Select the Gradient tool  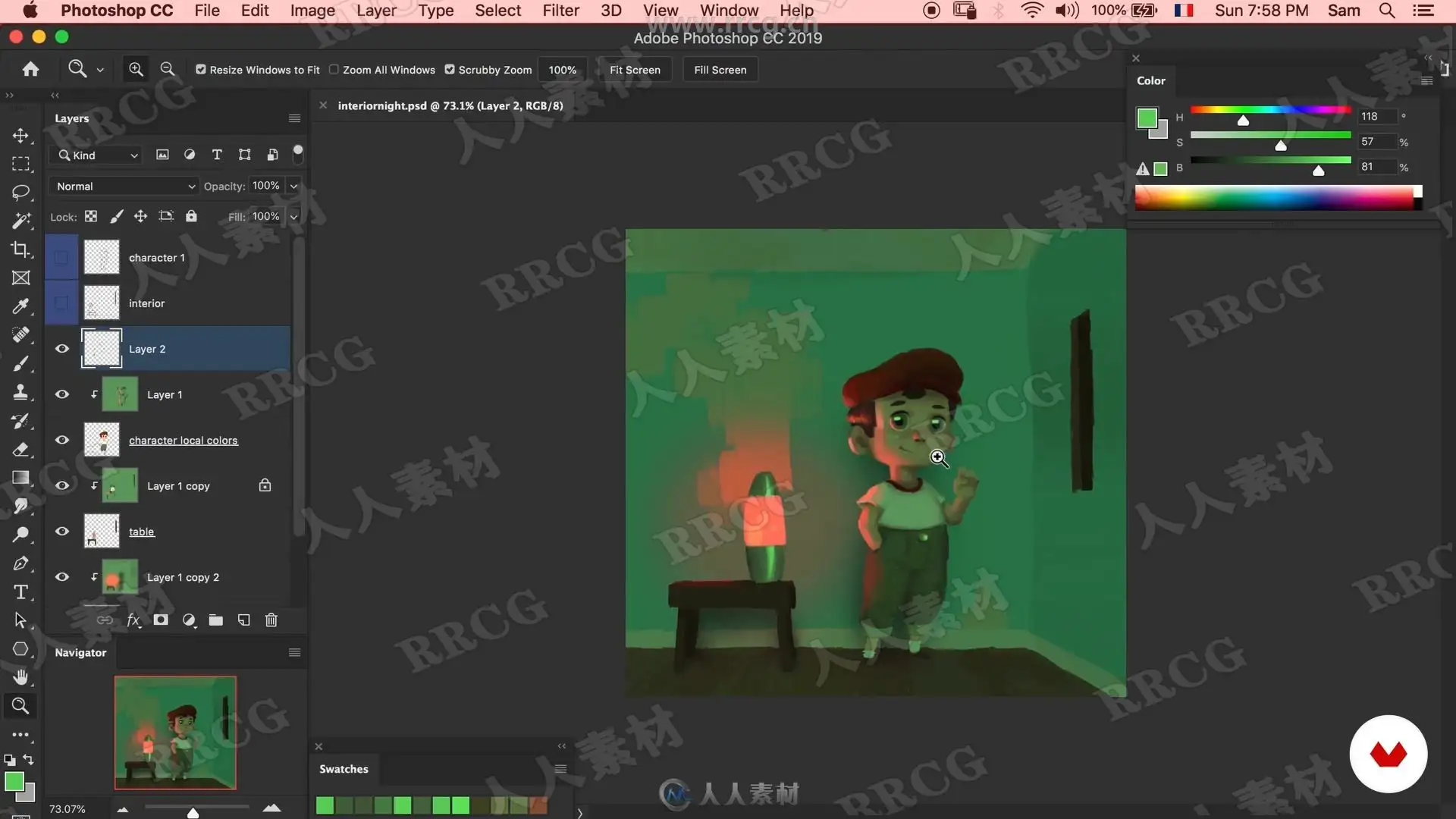point(20,478)
